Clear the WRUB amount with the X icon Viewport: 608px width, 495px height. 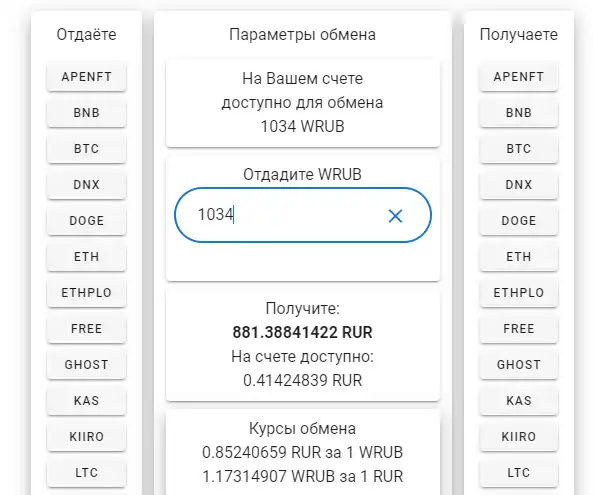pyautogui.click(x=395, y=216)
